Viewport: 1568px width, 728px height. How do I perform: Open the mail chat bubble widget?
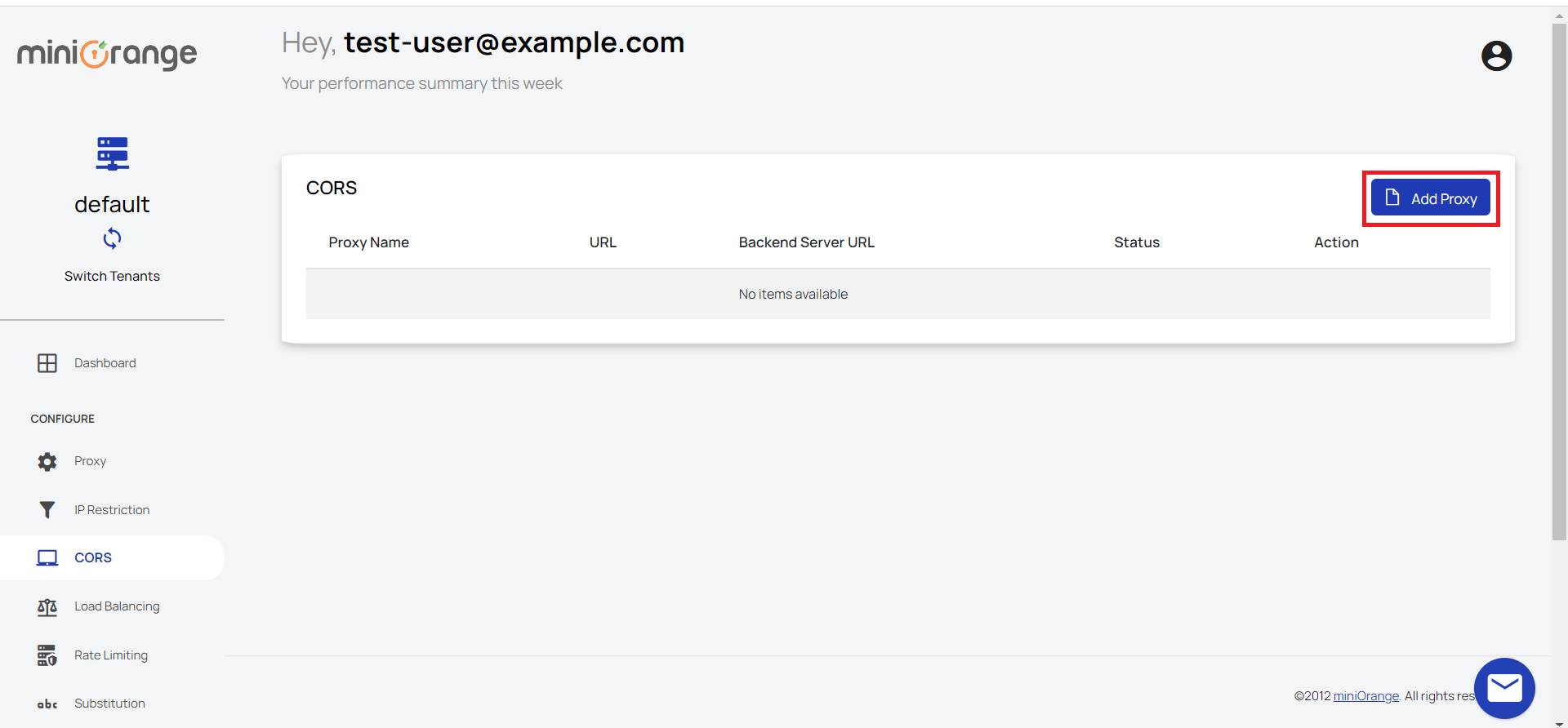click(x=1504, y=688)
